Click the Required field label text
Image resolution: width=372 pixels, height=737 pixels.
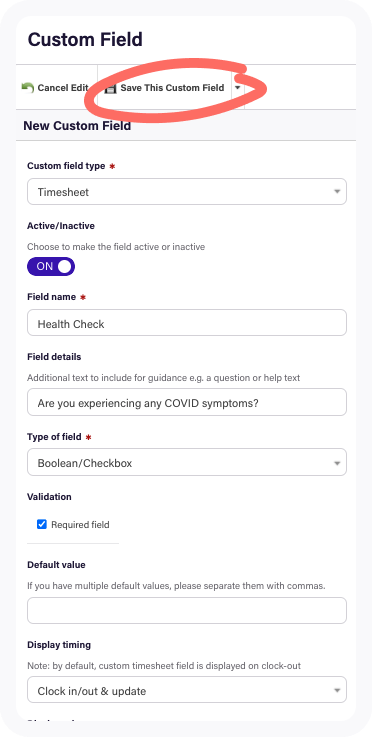[80, 525]
